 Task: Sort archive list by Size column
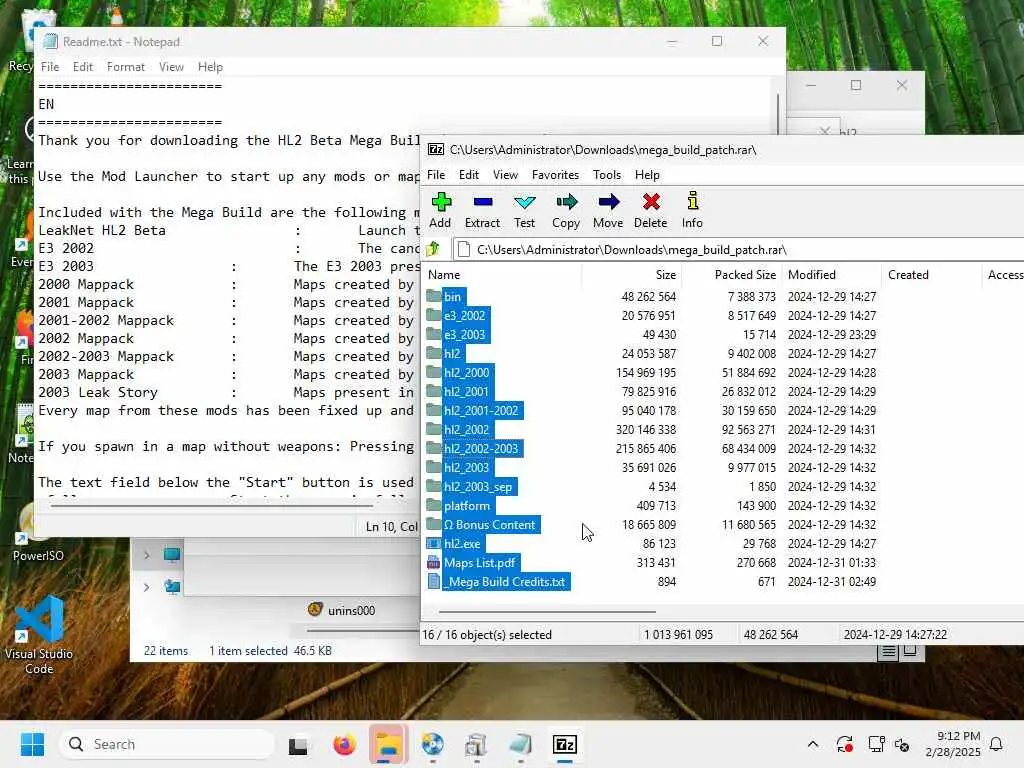[632, 275]
